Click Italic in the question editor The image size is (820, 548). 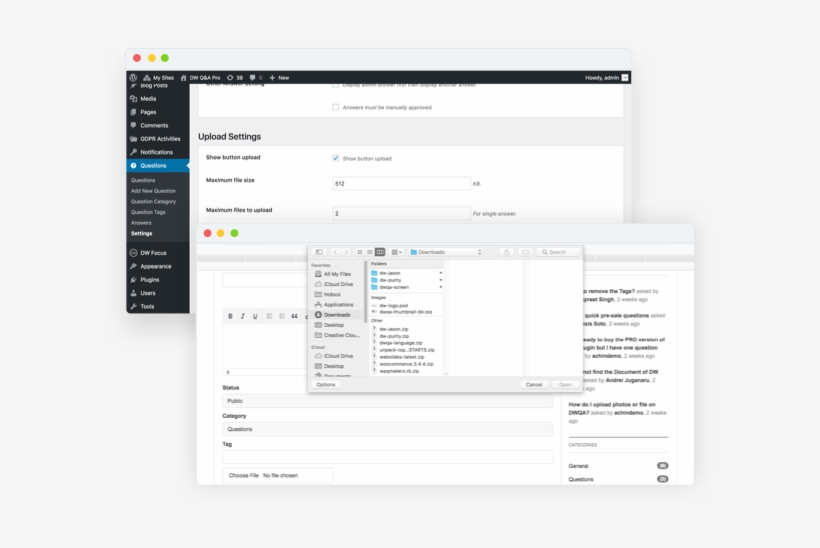pyautogui.click(x=243, y=316)
